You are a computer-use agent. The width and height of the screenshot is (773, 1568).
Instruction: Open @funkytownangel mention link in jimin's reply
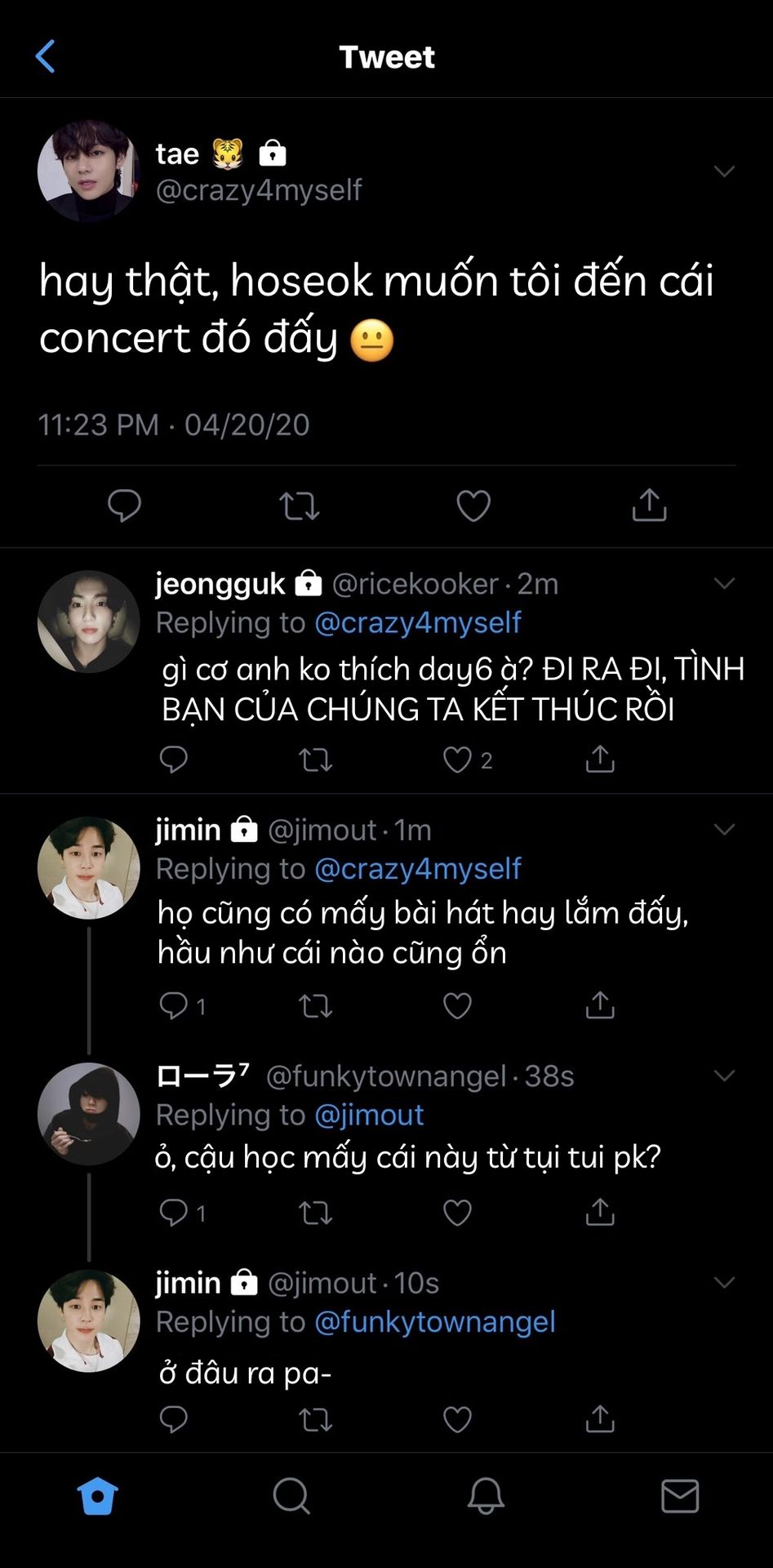[435, 1321]
